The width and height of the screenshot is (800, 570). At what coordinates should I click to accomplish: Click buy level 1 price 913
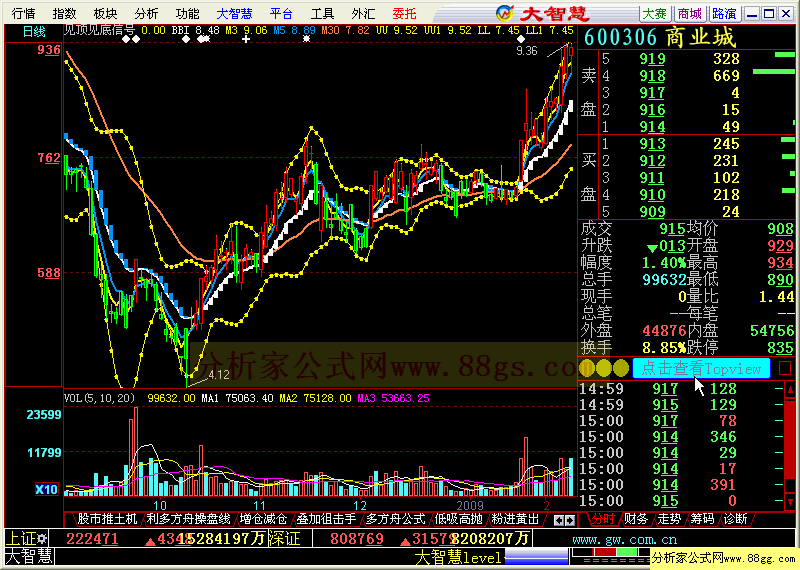[x=652, y=144]
